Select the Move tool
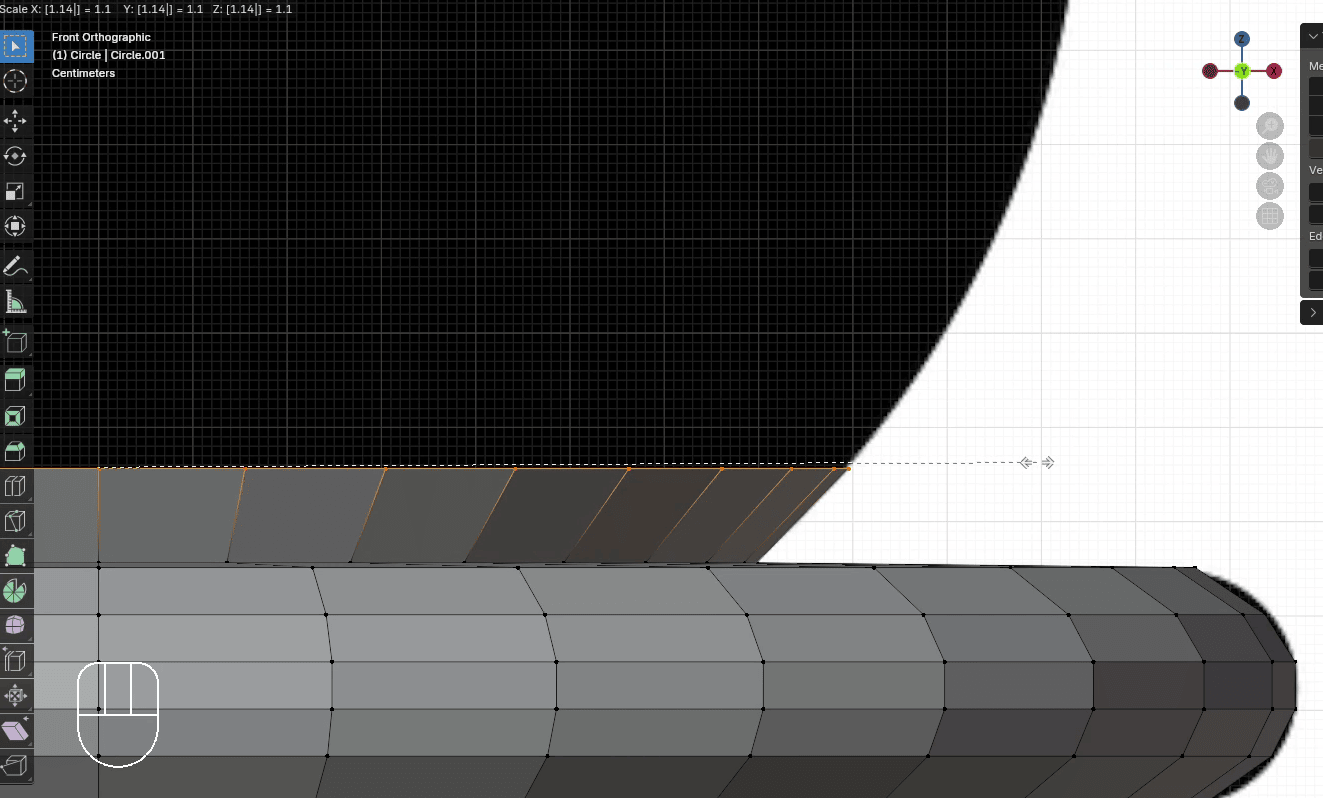The width and height of the screenshot is (1323, 798). click(x=15, y=121)
